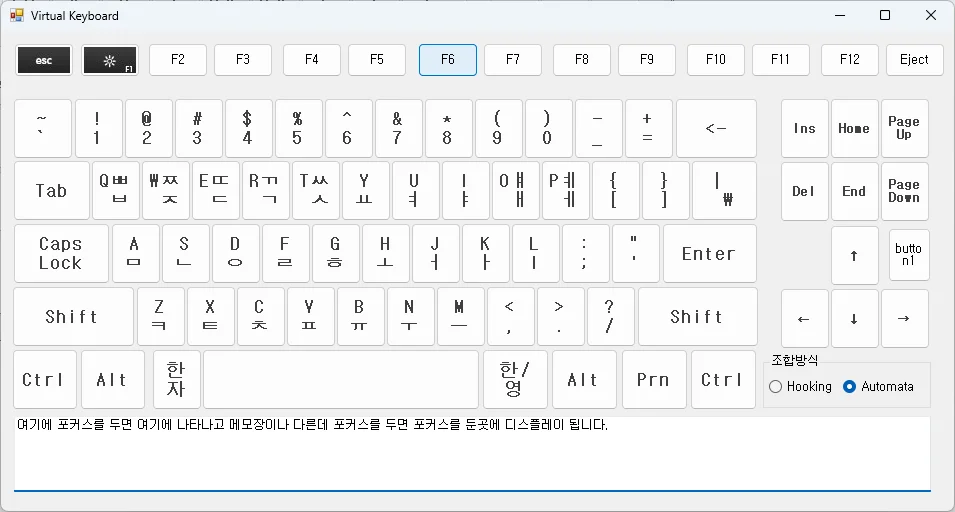
Task: Click the backspace arrow key
Action: pos(716,128)
